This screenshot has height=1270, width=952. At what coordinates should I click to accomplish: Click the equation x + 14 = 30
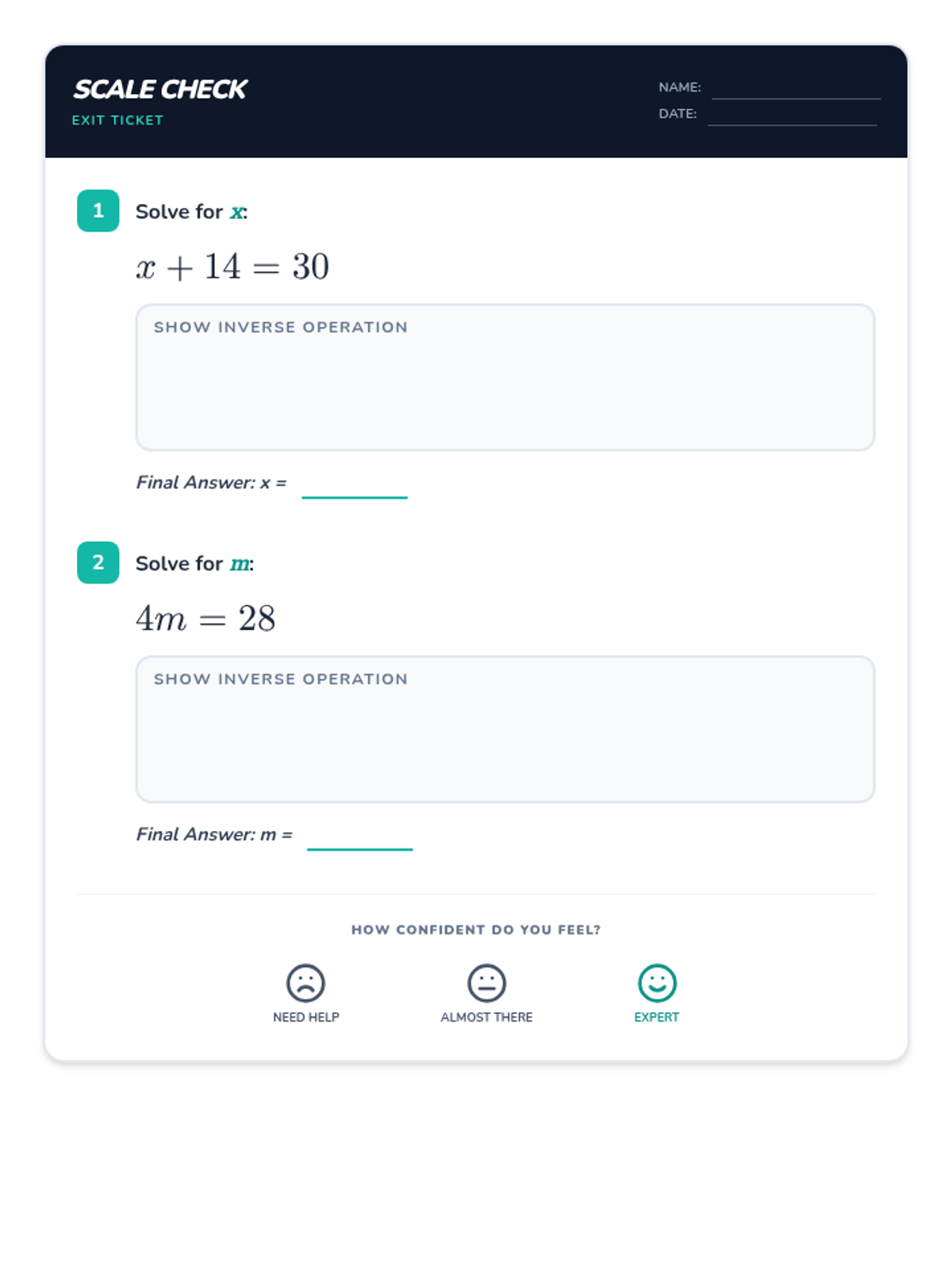[232, 267]
